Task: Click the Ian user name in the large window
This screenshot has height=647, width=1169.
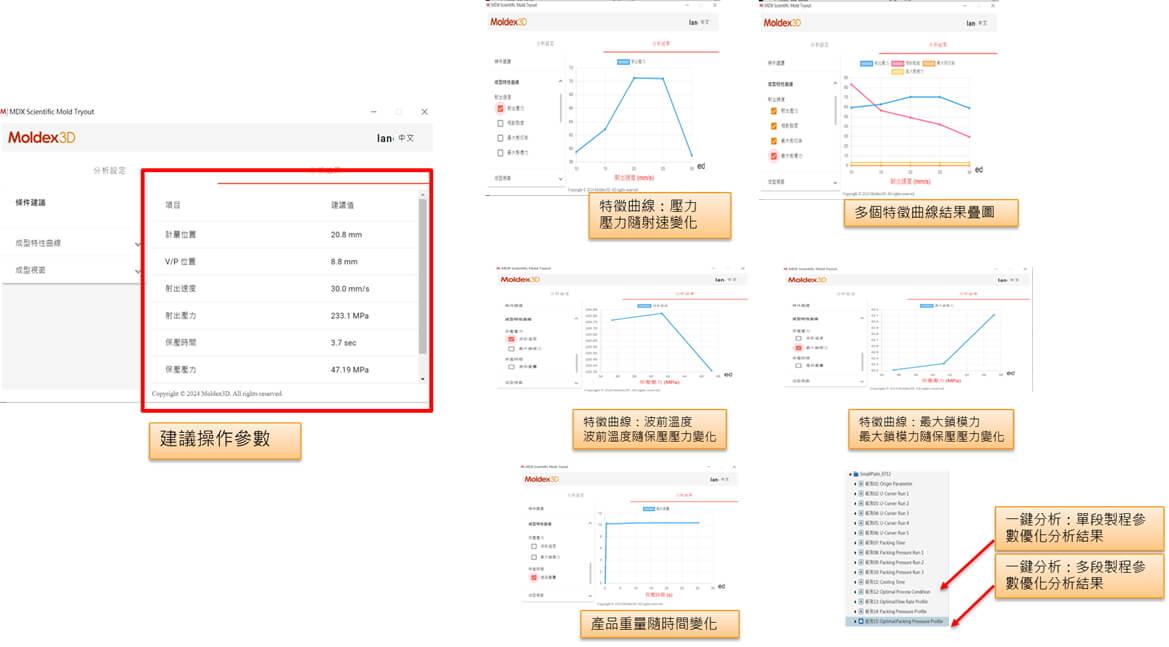Action: (385, 139)
